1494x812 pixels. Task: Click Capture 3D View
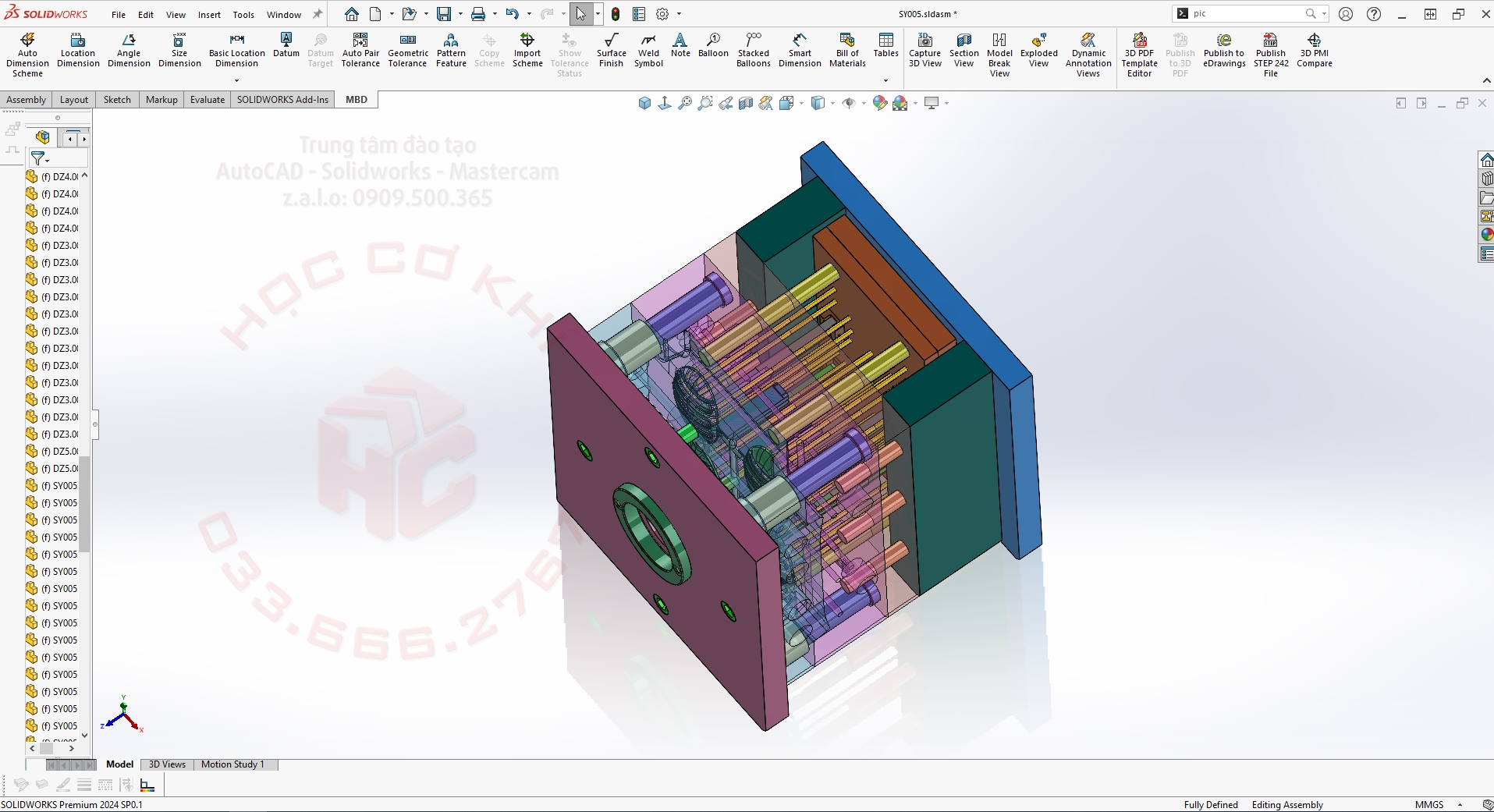pyautogui.click(x=924, y=50)
